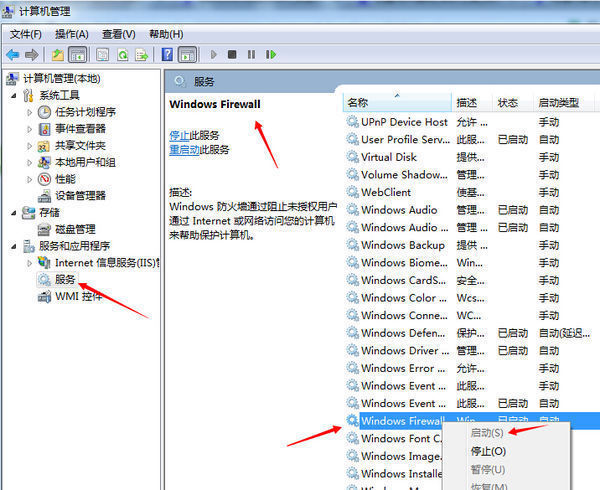
Task: Click the Back arrow toolbar icon
Action: [x=13, y=55]
